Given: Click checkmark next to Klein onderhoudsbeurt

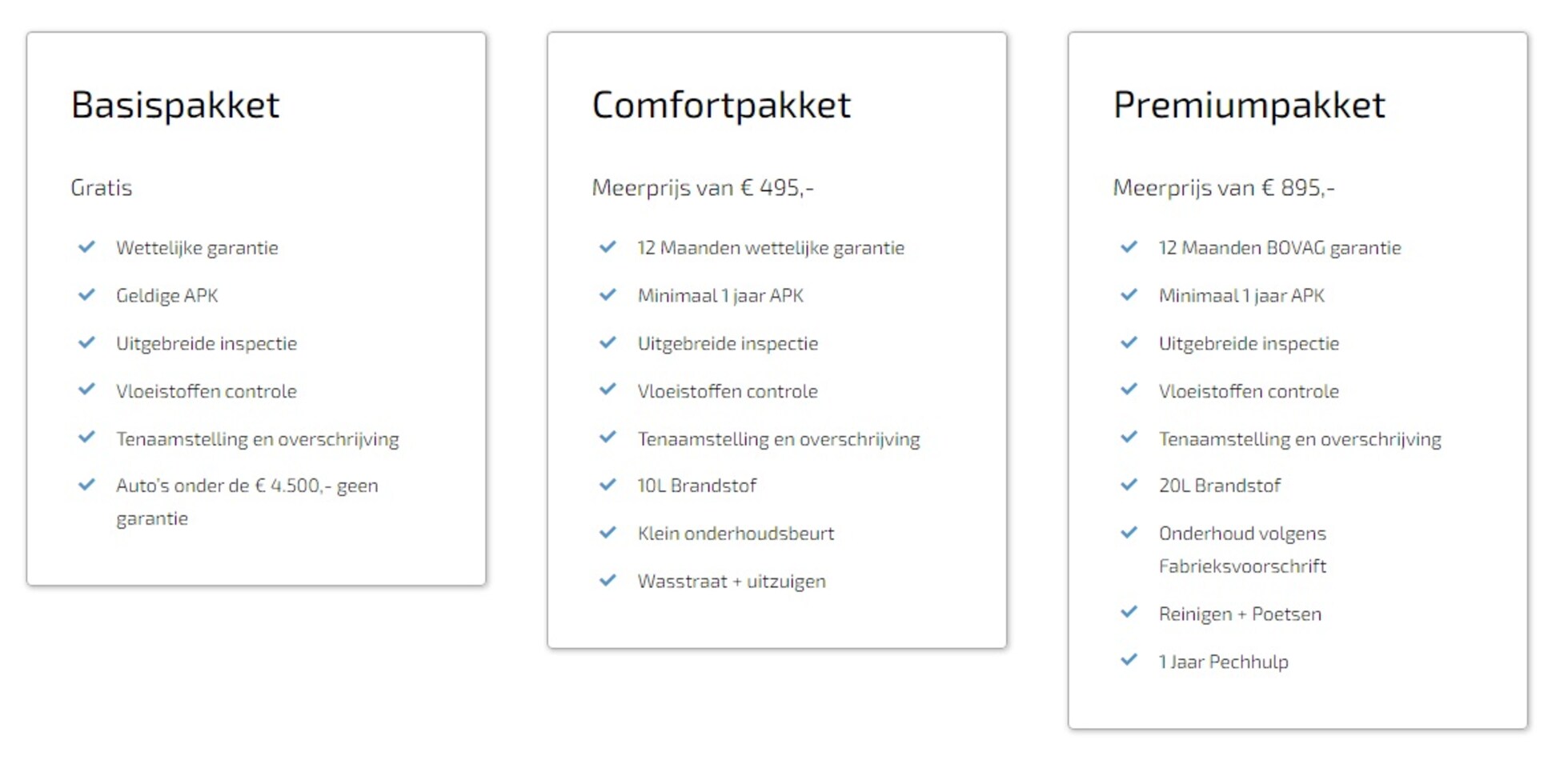Looking at the screenshot, I should (608, 533).
